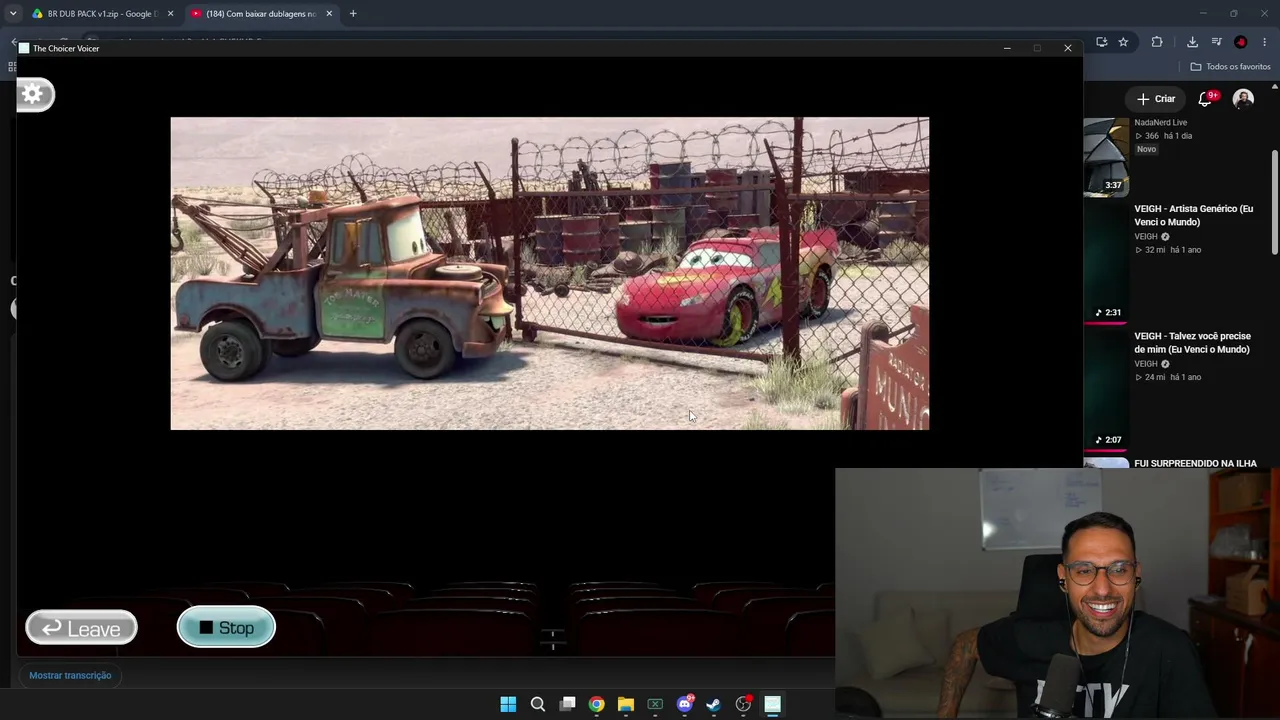Image resolution: width=1280 pixels, height=720 pixels.
Task: Click the thumbnail with 3:37 duration
Action: pos(1106,157)
